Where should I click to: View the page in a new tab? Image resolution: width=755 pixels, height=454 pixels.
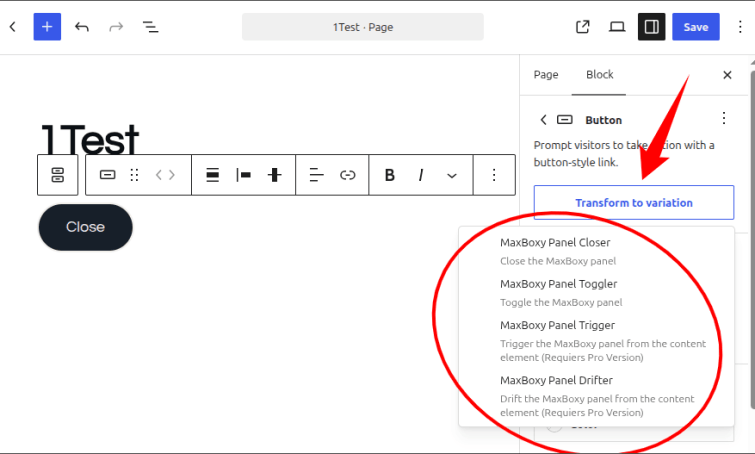[583, 27]
